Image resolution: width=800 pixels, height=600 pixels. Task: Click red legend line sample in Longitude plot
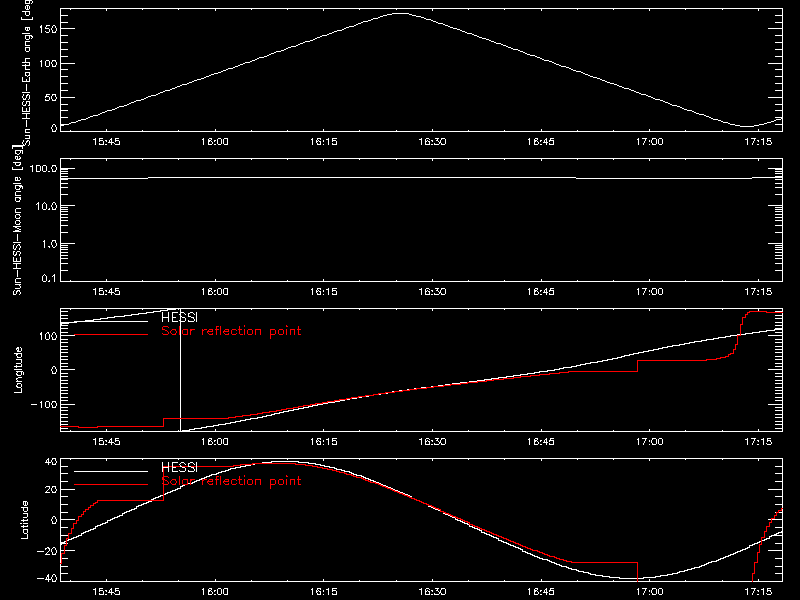(111, 335)
